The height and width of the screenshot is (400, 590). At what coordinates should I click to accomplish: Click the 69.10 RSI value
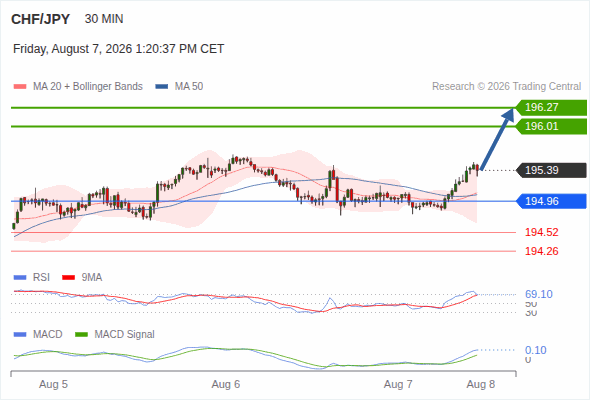(x=539, y=294)
